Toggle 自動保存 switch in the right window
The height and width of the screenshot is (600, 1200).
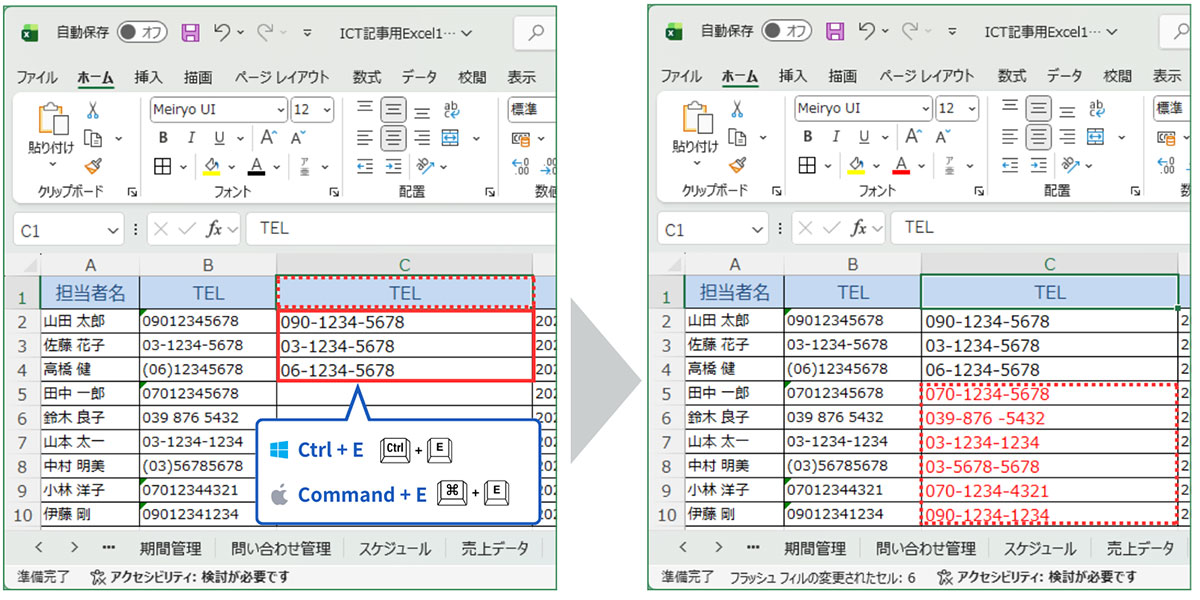pyautogui.click(x=786, y=32)
